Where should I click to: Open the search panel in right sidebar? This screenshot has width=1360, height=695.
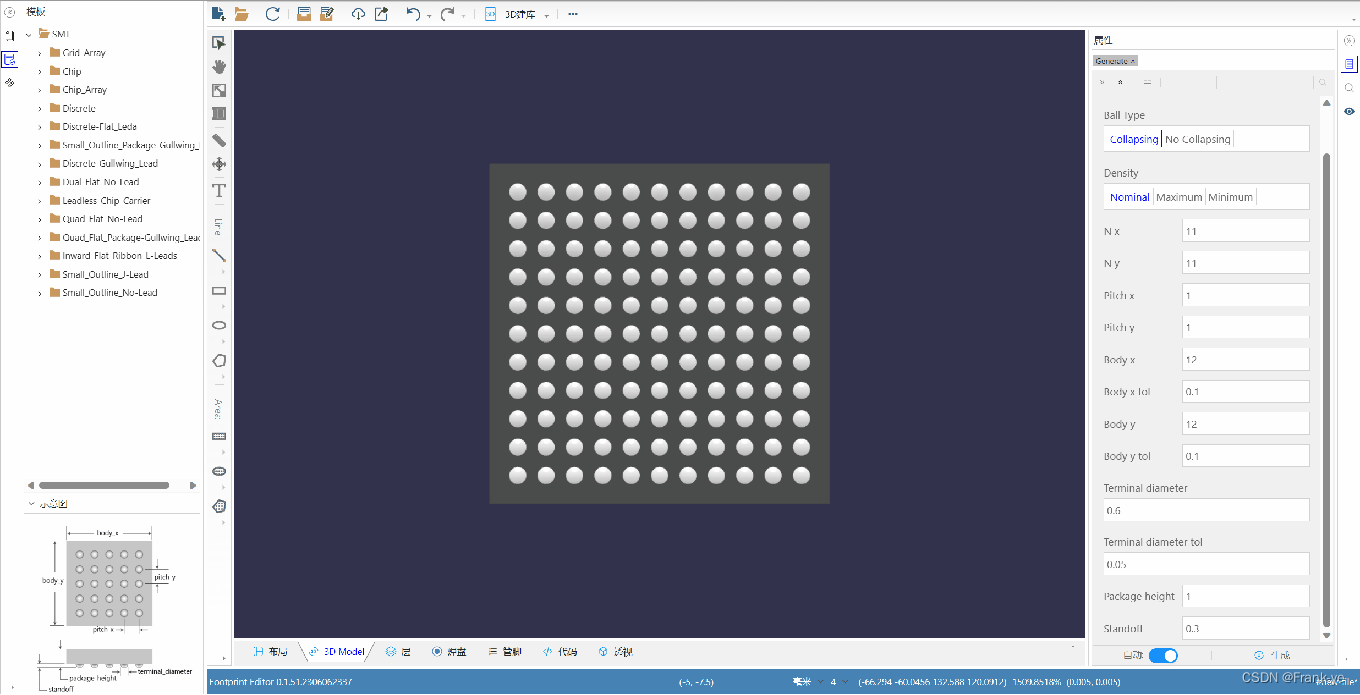(x=1349, y=87)
